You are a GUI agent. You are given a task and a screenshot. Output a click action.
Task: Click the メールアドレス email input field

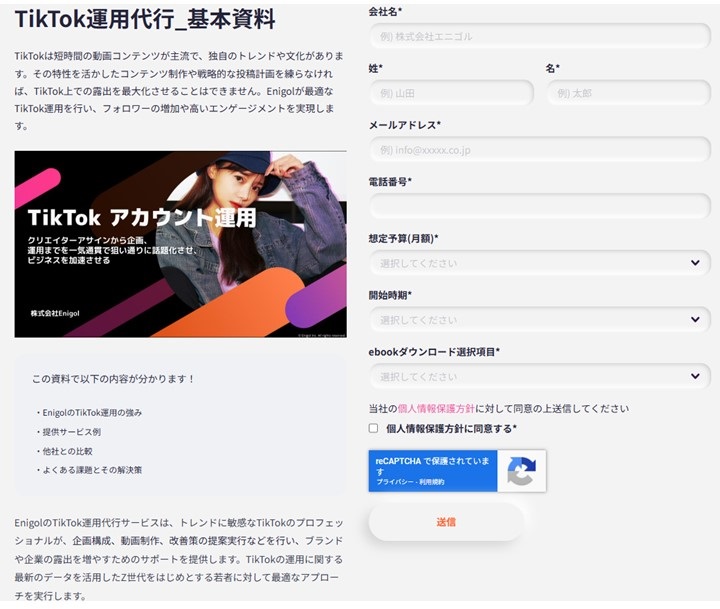[x=540, y=150]
